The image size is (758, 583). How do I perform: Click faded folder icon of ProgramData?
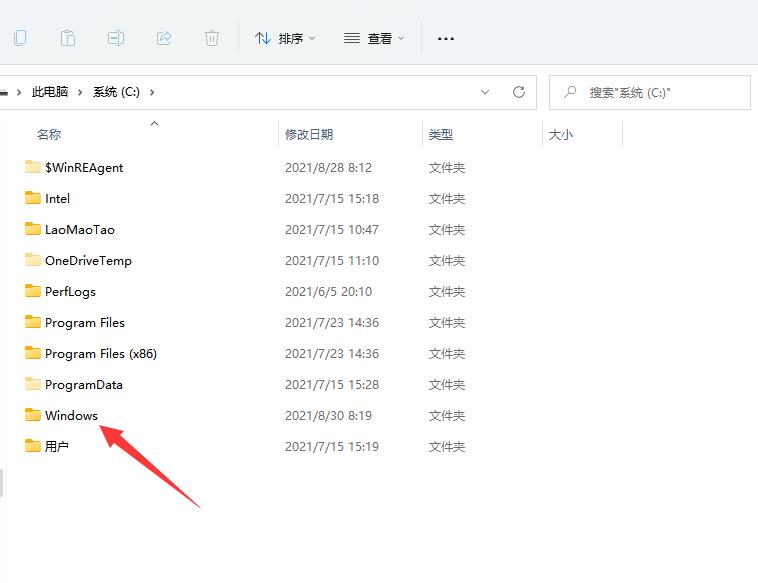33,384
